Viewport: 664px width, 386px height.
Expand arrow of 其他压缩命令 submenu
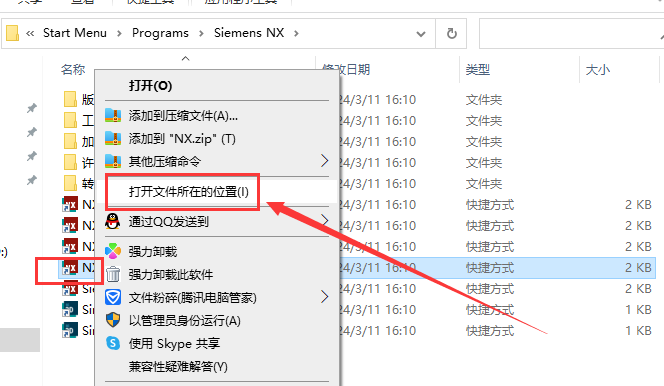[x=324, y=161]
